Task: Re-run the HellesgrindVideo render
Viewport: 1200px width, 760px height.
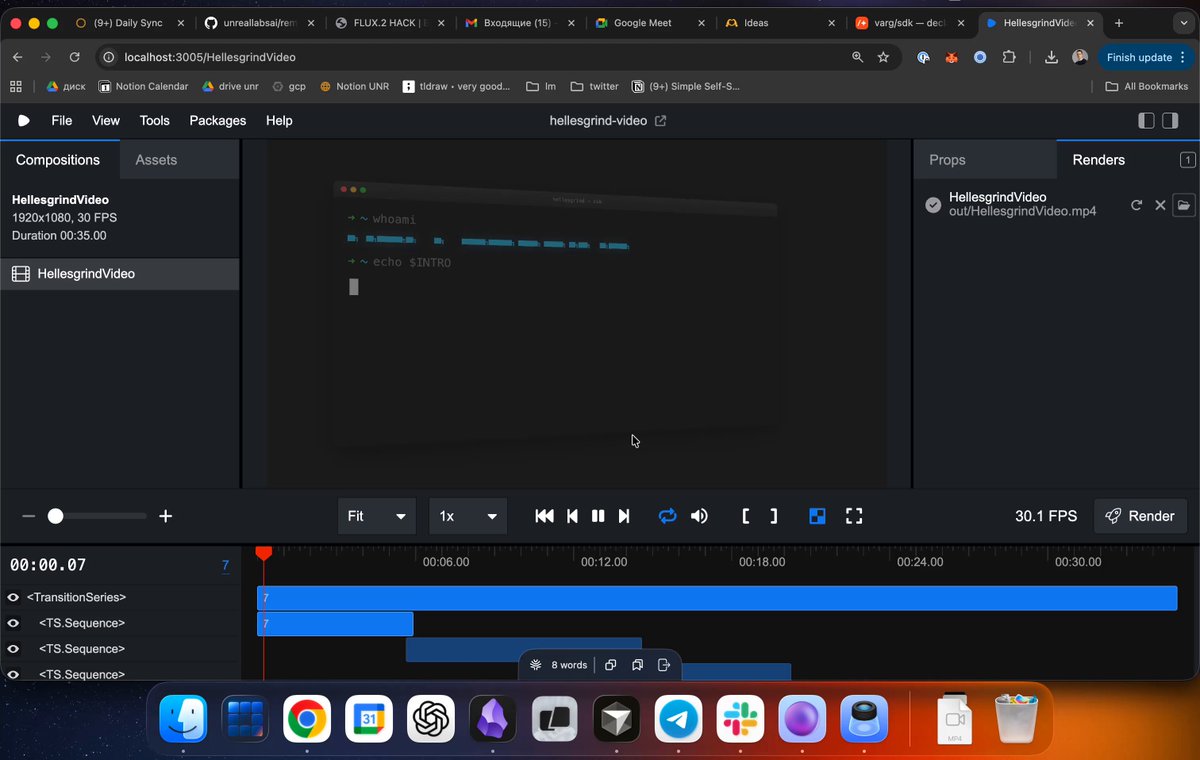Action: [x=1136, y=205]
